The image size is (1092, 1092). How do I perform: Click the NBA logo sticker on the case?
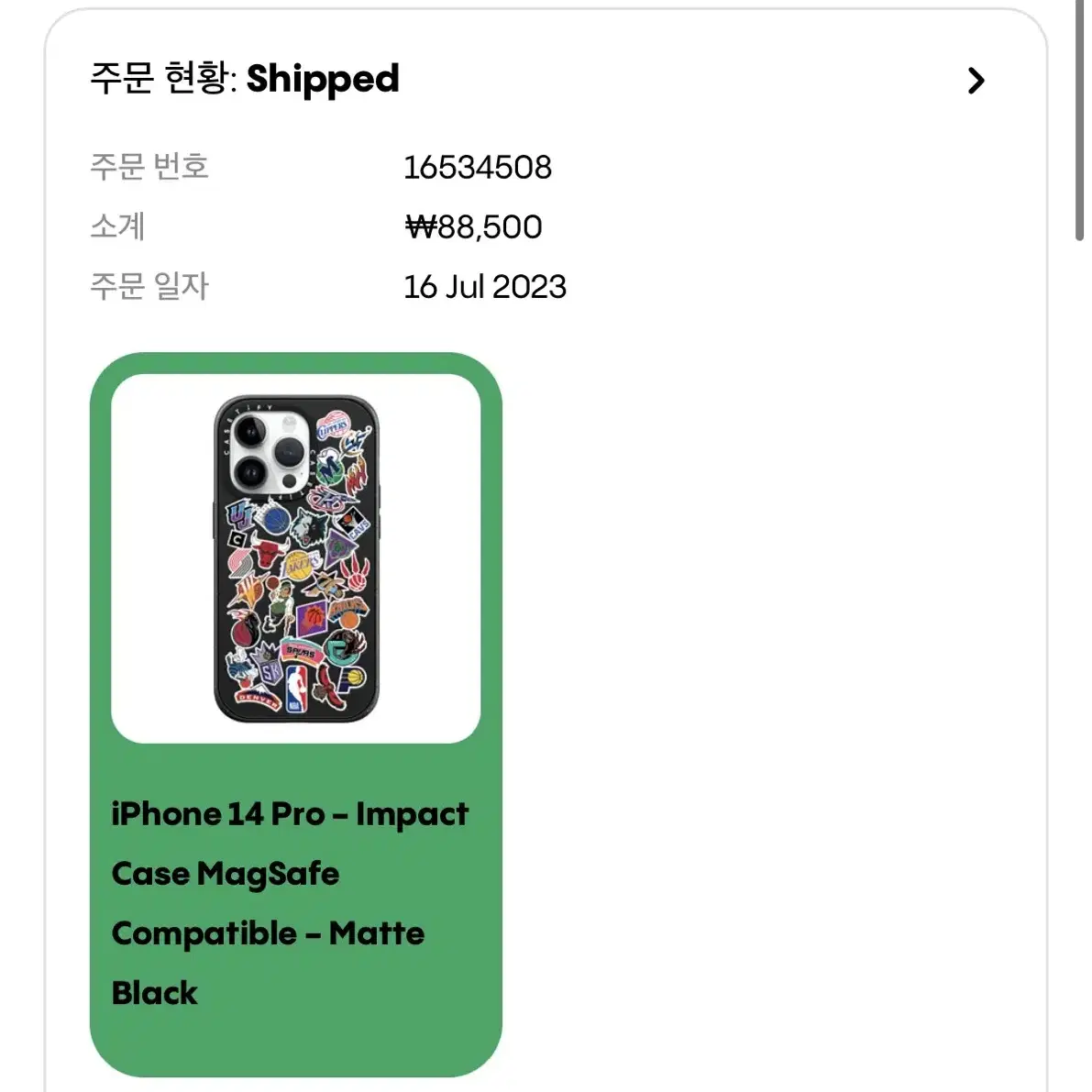(x=296, y=689)
